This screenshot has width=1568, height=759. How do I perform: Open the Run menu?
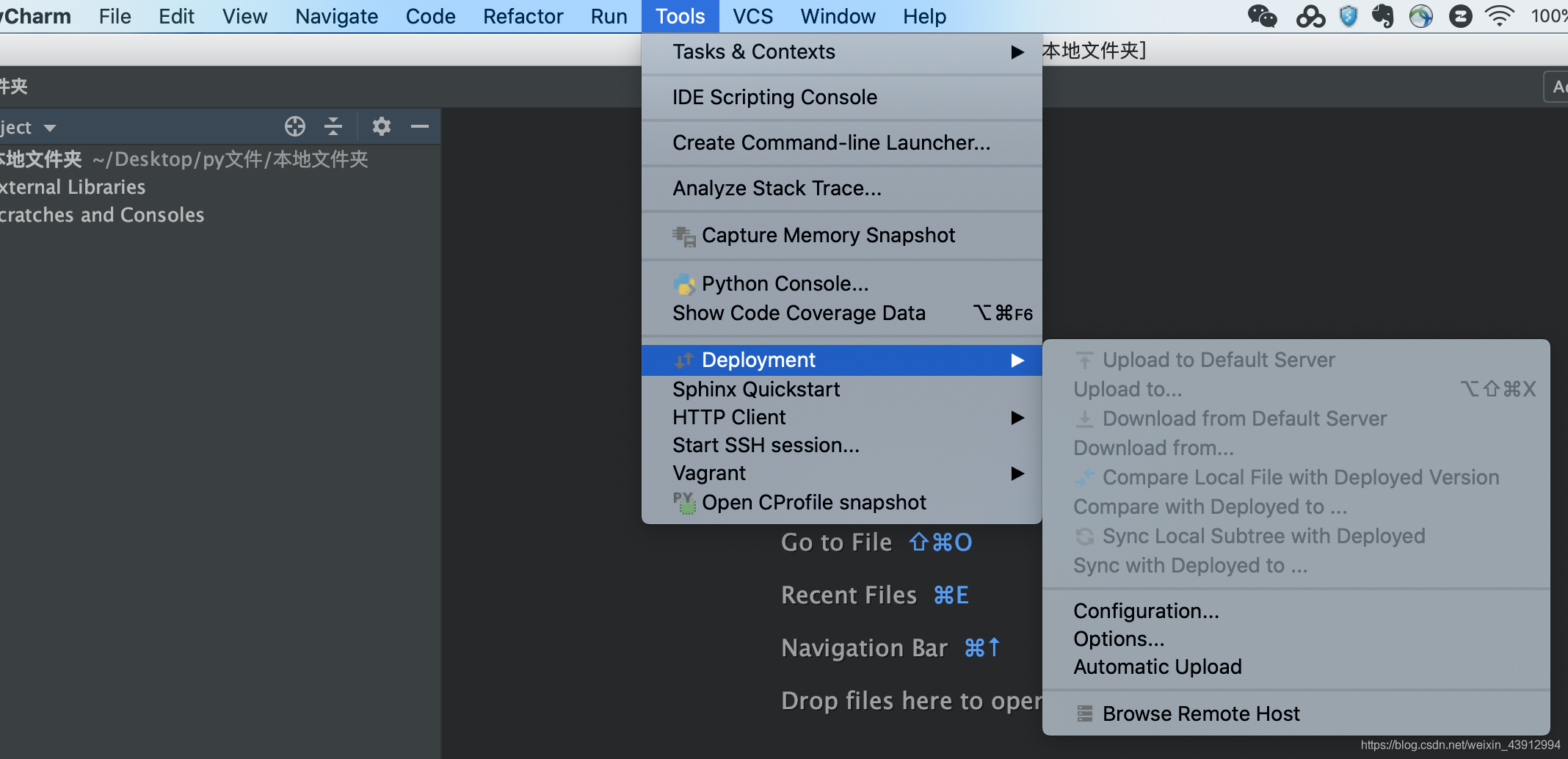(x=609, y=16)
